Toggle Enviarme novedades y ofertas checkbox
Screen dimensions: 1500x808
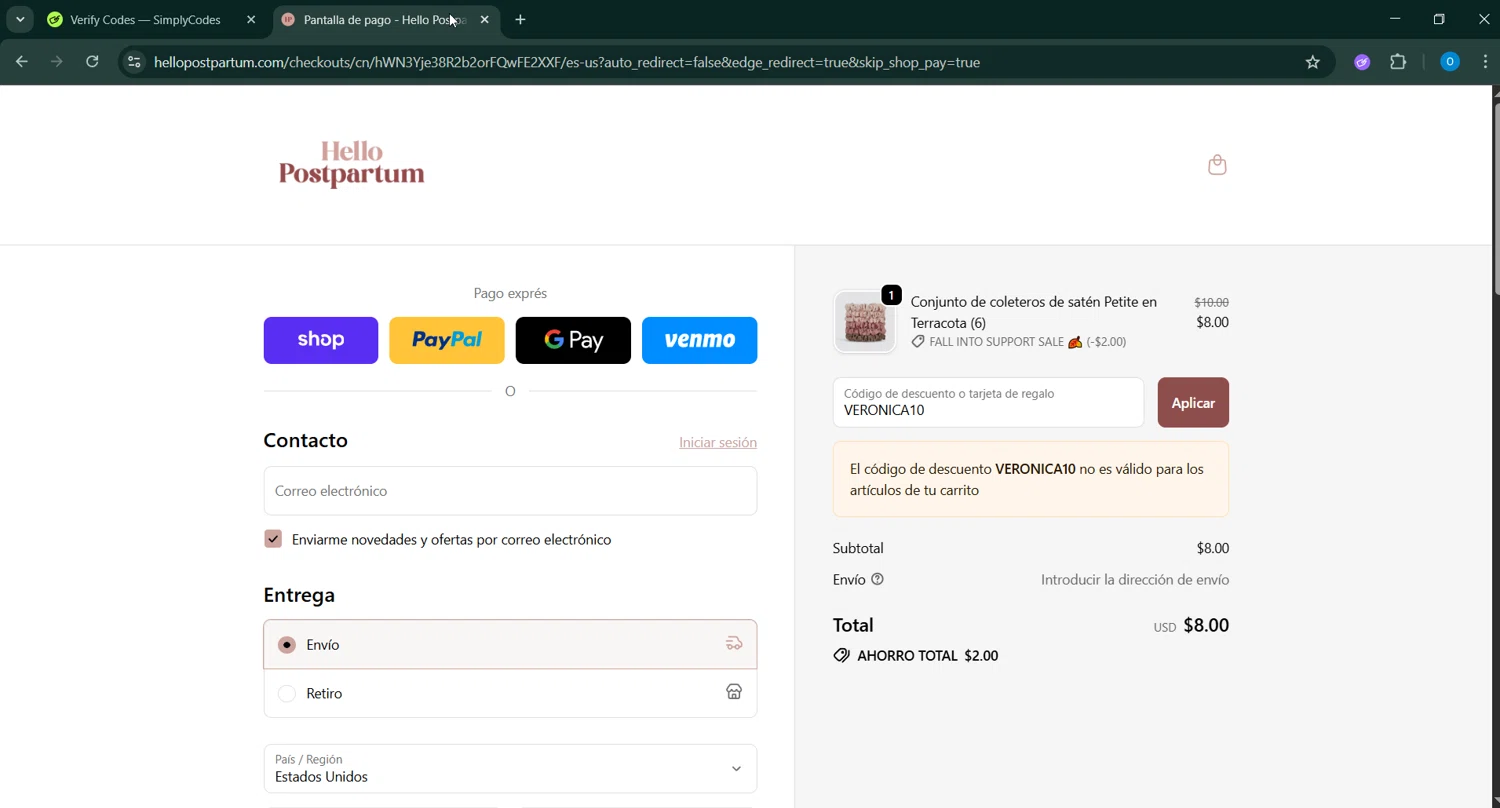pos(273,539)
